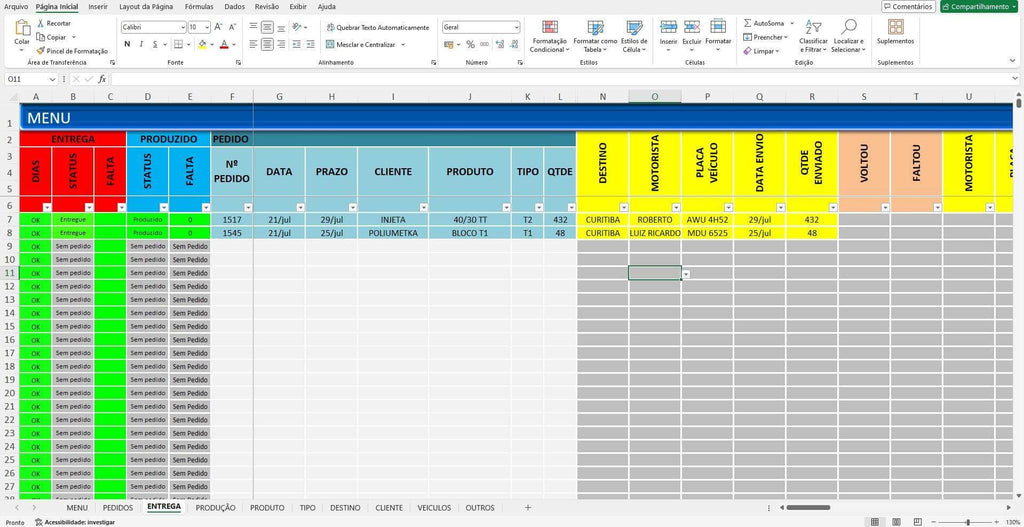Click the Formatação Condicional icon
The image size is (1024, 527).
(x=548, y=27)
